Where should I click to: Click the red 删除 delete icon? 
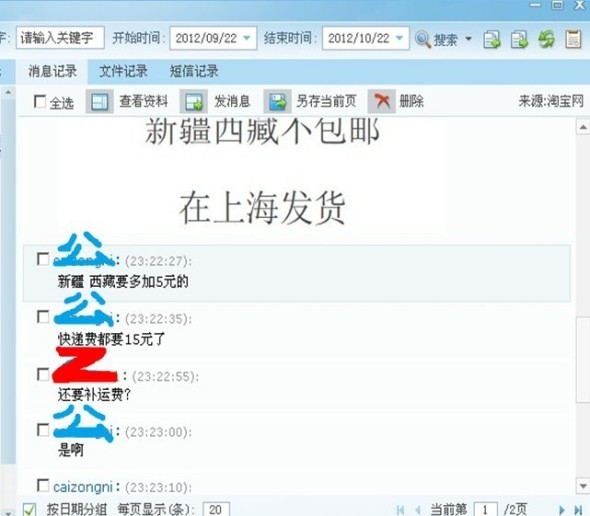tap(382, 102)
